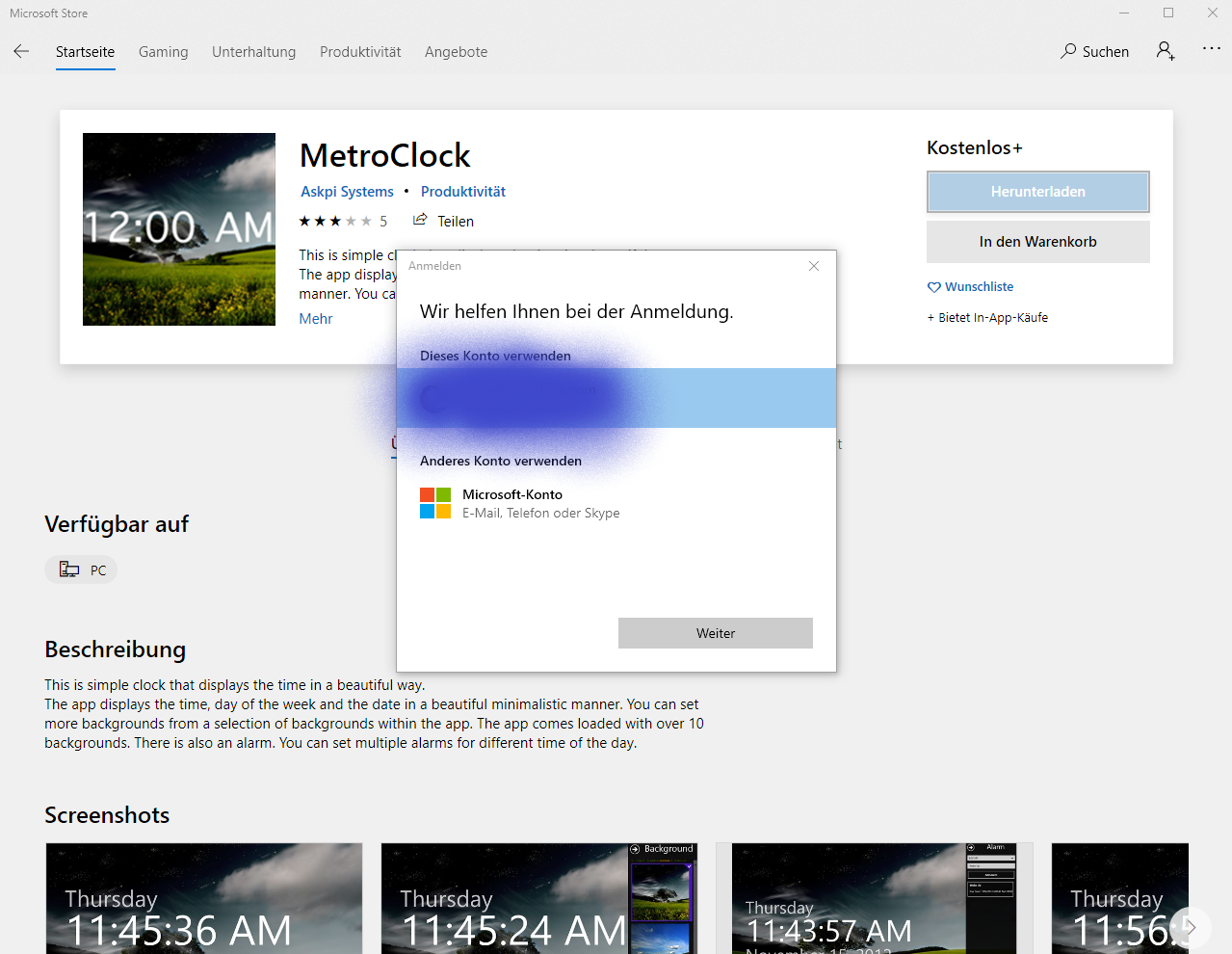1232x954 pixels.
Task: Minimize the Microsoft Store window
Action: (x=1124, y=13)
